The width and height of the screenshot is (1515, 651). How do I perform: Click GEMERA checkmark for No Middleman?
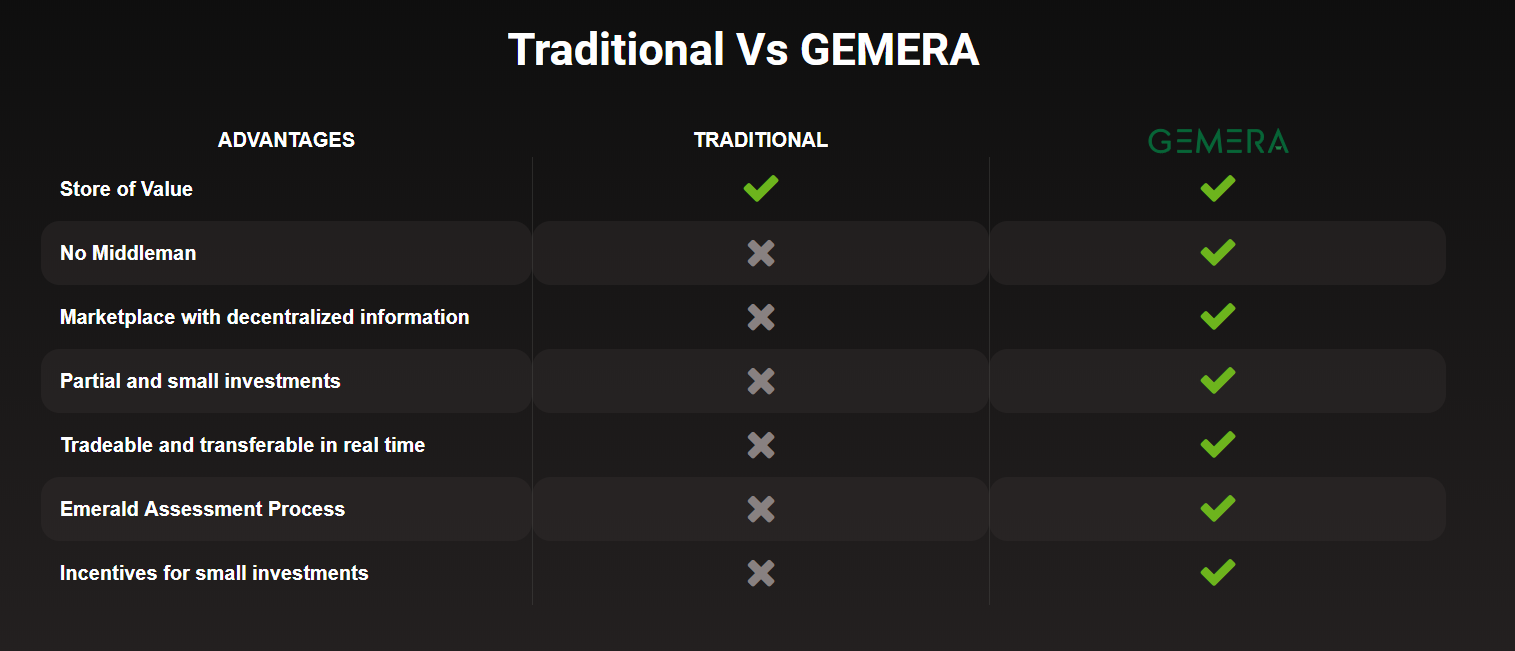(1218, 252)
